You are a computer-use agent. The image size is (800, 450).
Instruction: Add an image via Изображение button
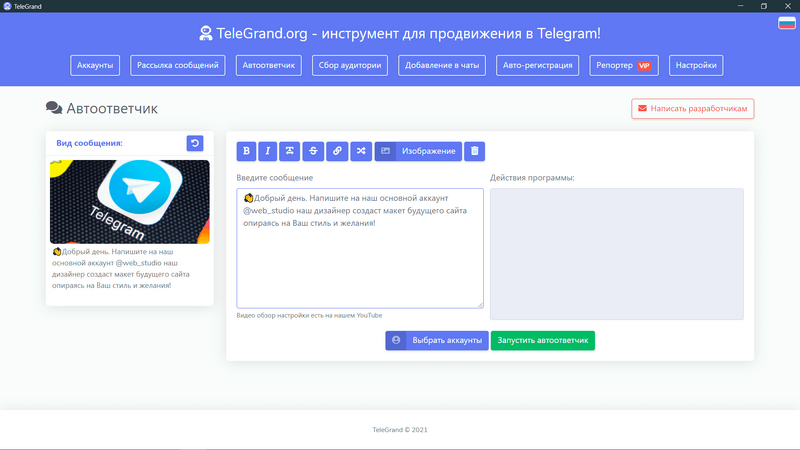(418, 151)
